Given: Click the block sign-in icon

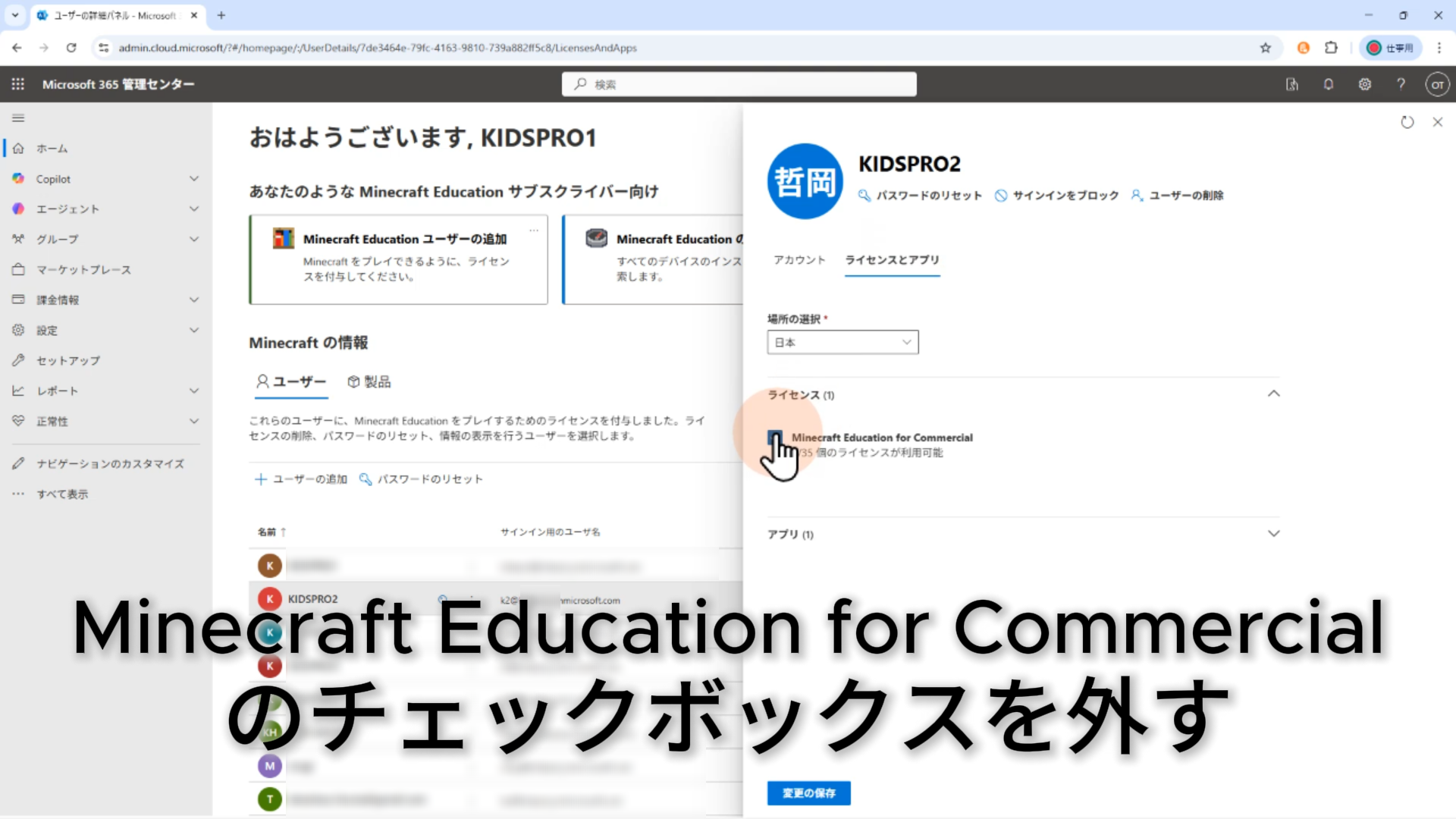Looking at the screenshot, I should [1001, 196].
